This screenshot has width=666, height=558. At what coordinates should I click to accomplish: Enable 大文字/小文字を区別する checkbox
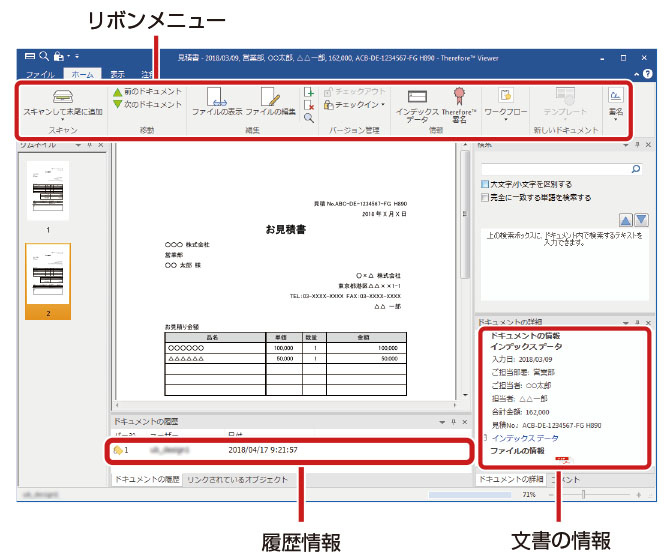tap(485, 185)
